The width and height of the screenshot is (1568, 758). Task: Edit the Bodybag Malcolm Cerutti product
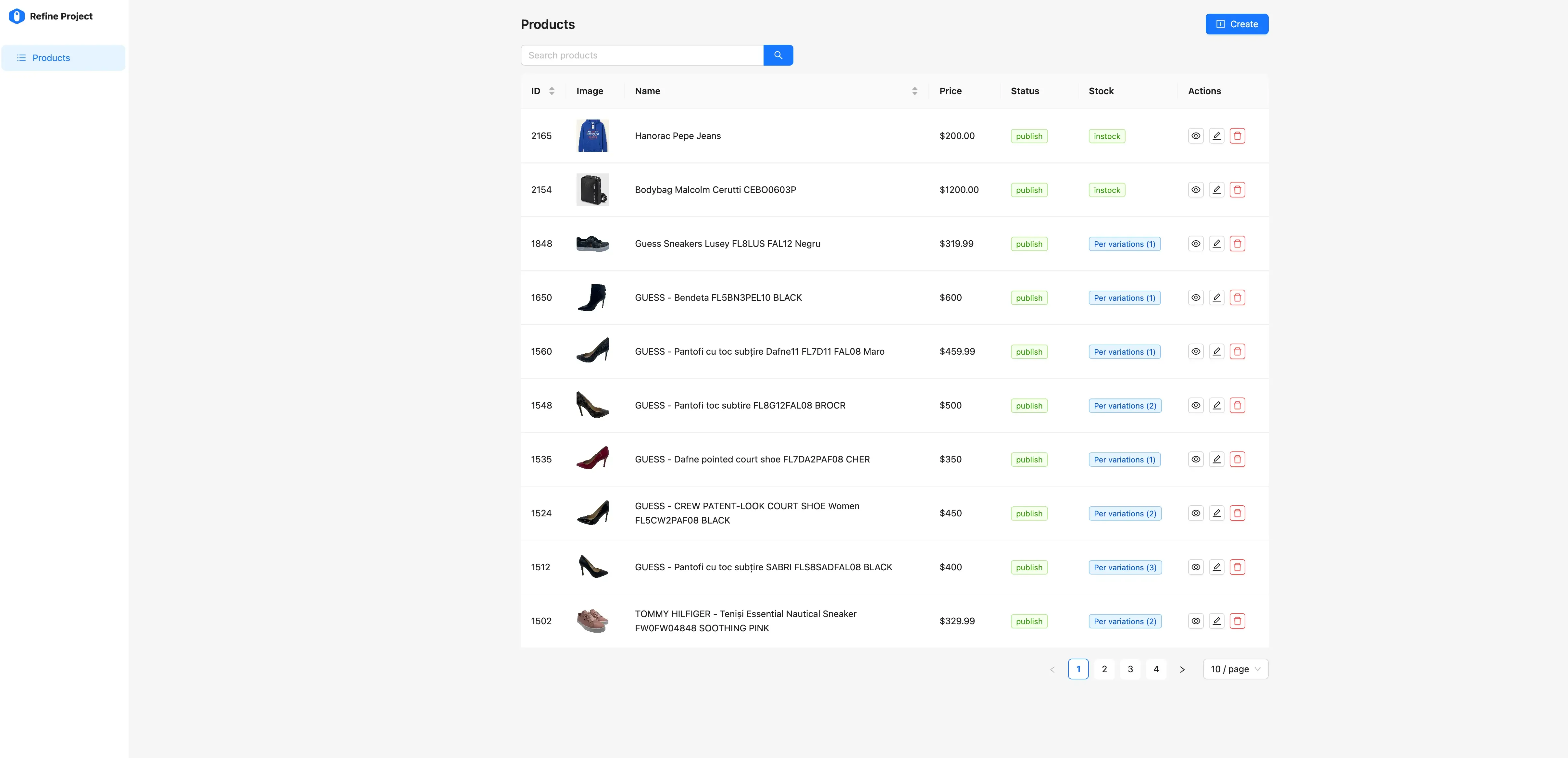(1216, 190)
